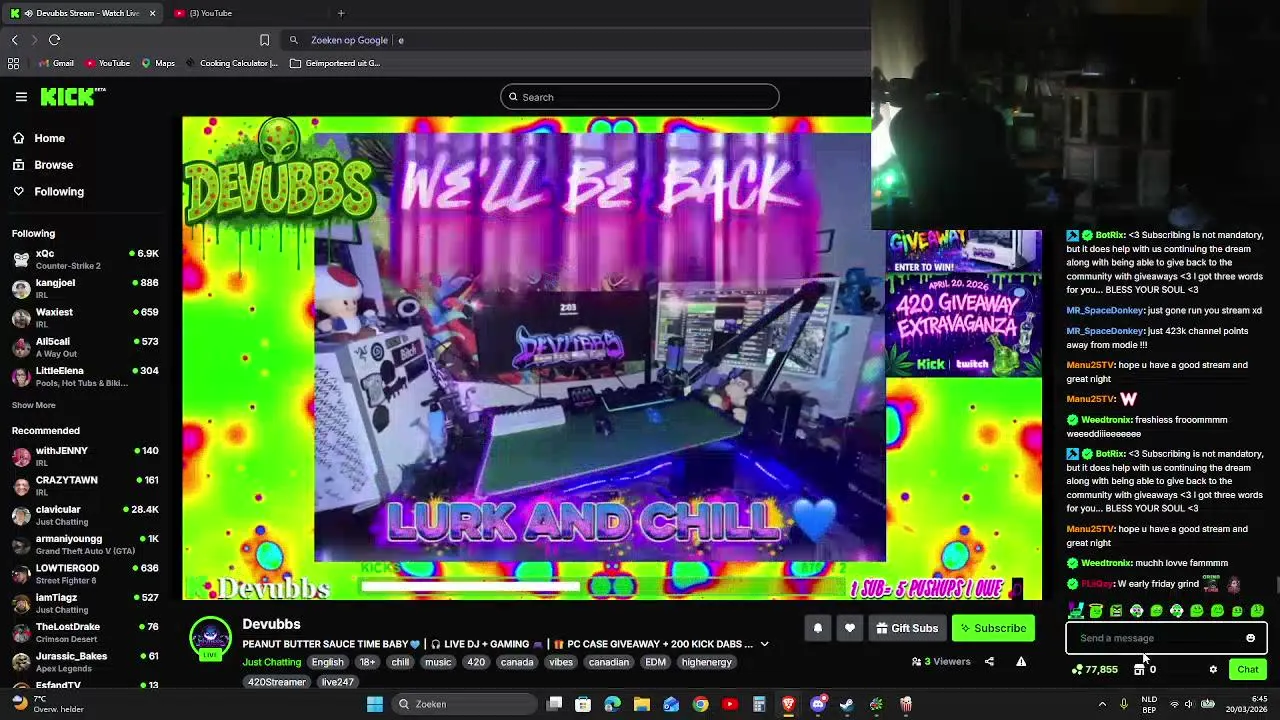Click the Gift Subs button
The image size is (1280, 720).
coord(907,628)
